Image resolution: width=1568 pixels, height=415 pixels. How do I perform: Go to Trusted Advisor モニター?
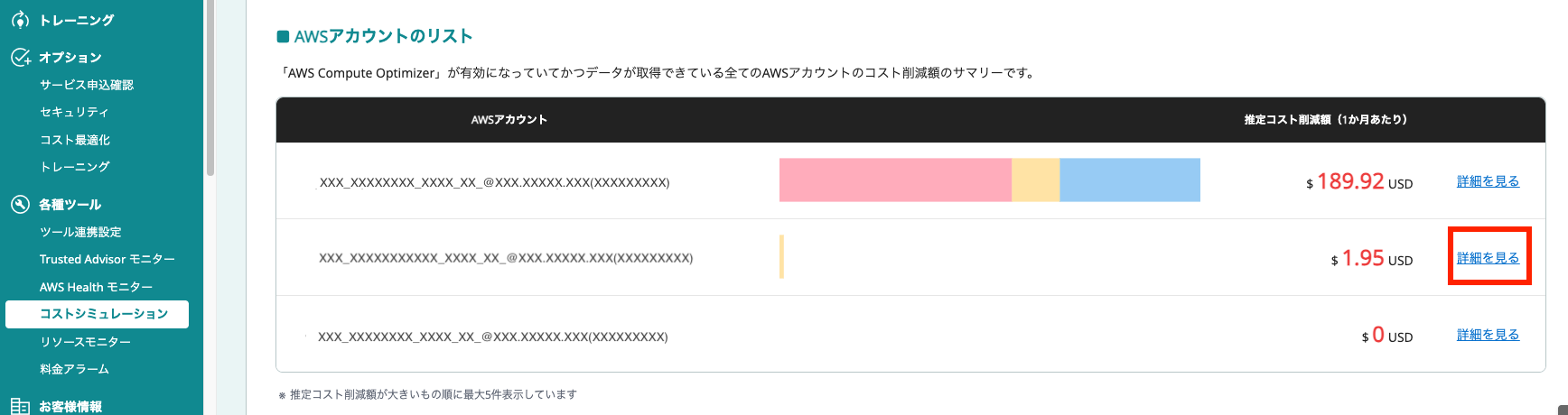point(107,259)
